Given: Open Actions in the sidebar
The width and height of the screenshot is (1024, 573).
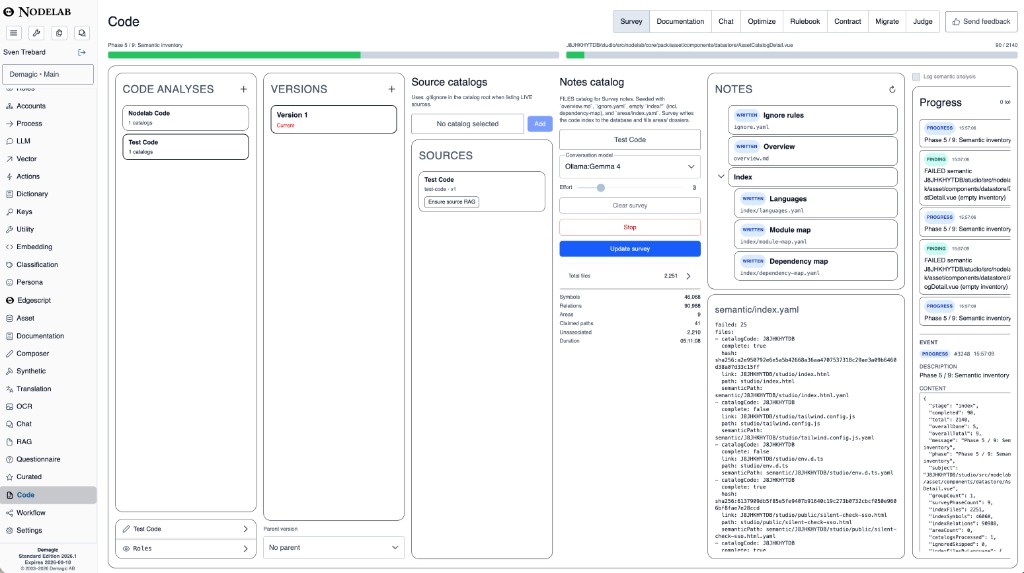Looking at the screenshot, I should (x=48, y=176).
